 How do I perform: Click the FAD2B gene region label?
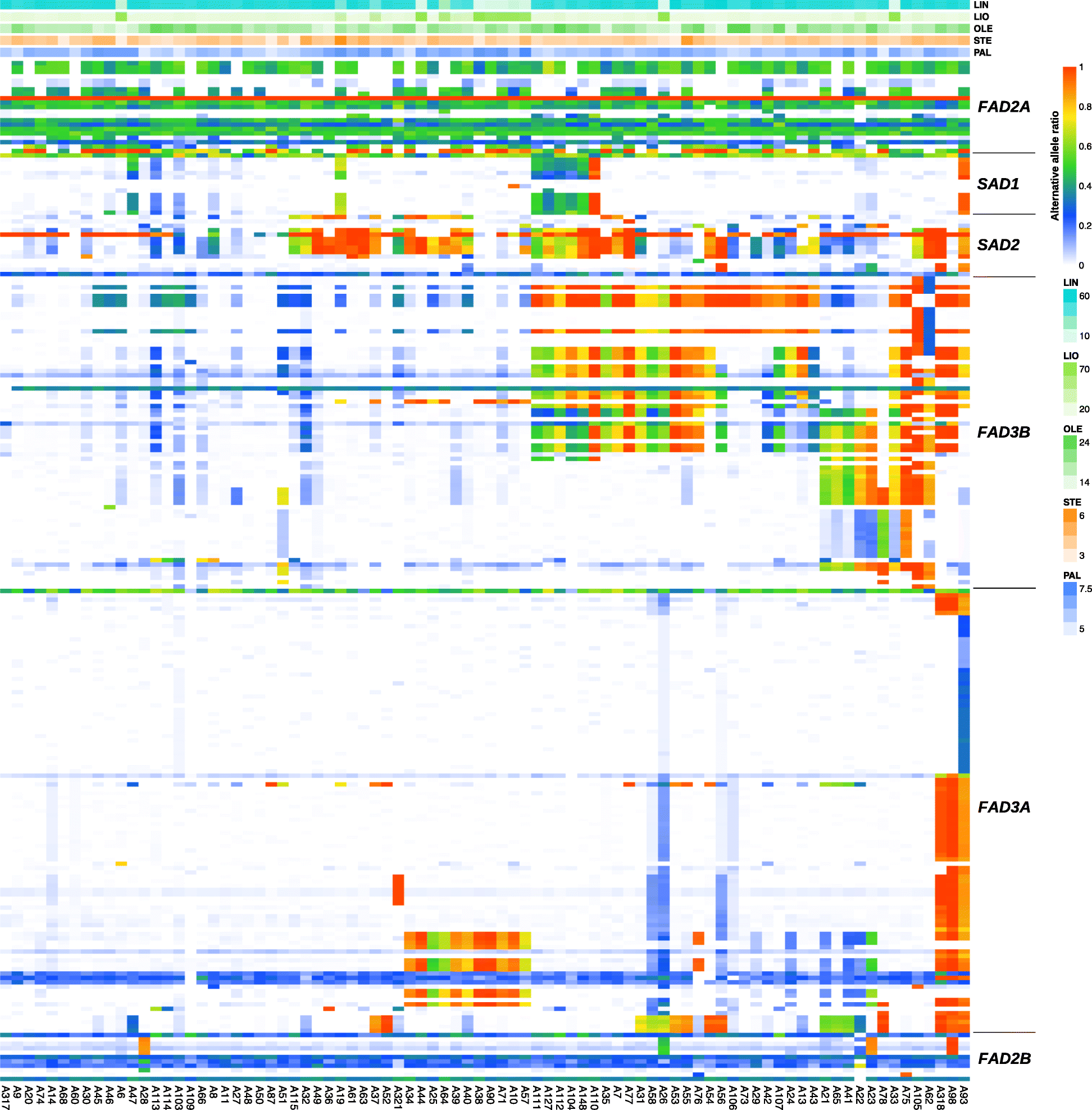(x=1004, y=1058)
